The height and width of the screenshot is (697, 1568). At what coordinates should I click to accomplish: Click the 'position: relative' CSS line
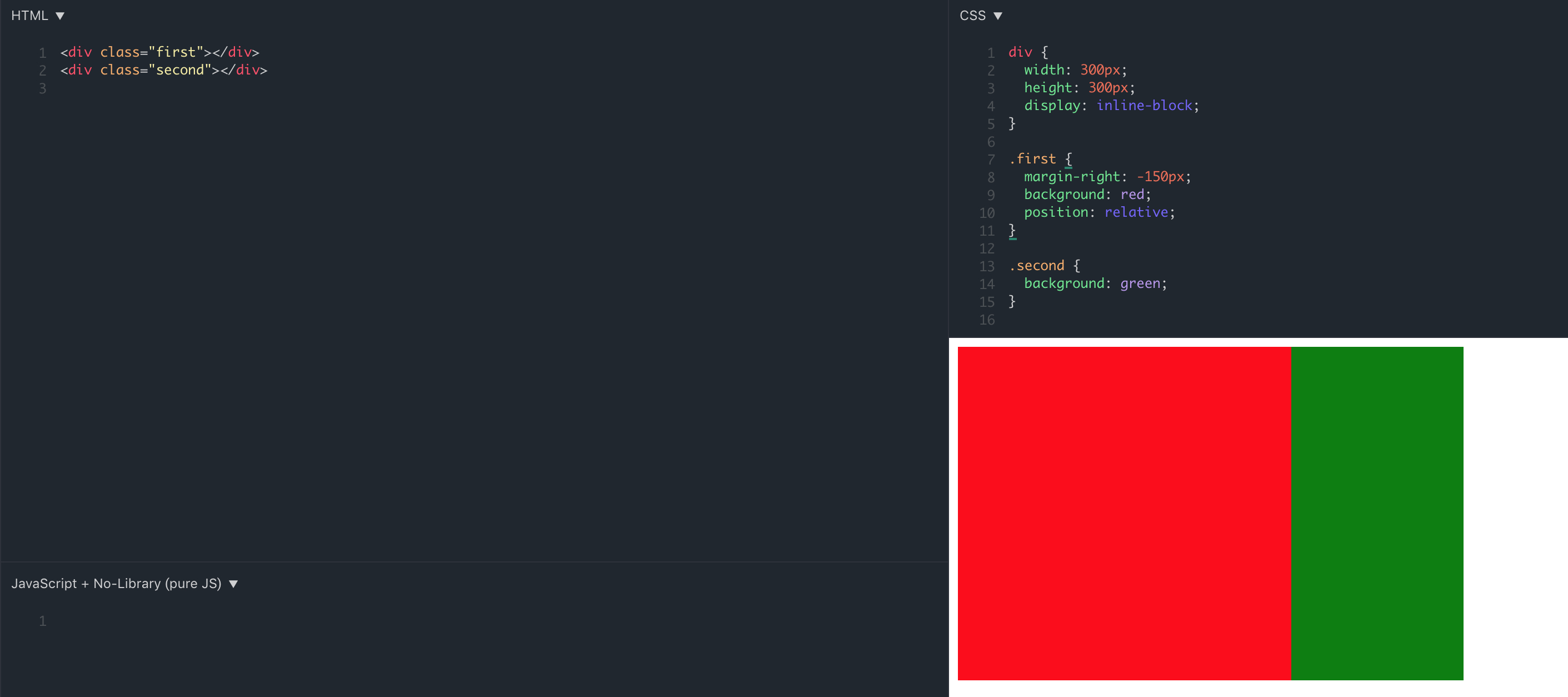coord(1098,212)
